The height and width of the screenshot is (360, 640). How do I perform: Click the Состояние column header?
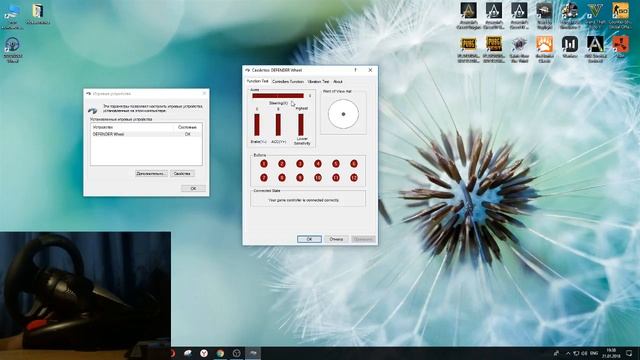click(187, 127)
